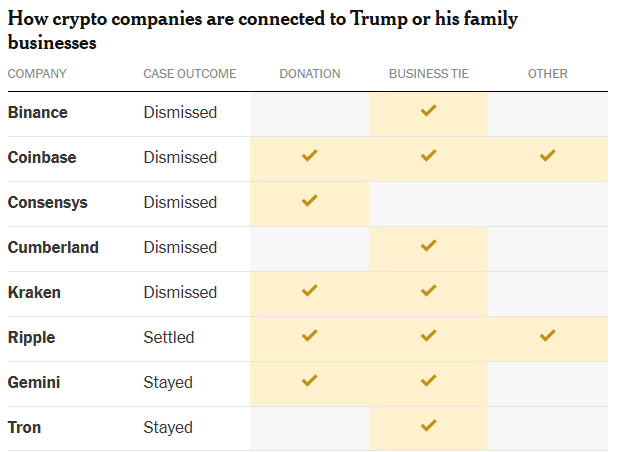Select the Cumberland company name
Viewport: 619px width, 452px height.
tap(53, 247)
